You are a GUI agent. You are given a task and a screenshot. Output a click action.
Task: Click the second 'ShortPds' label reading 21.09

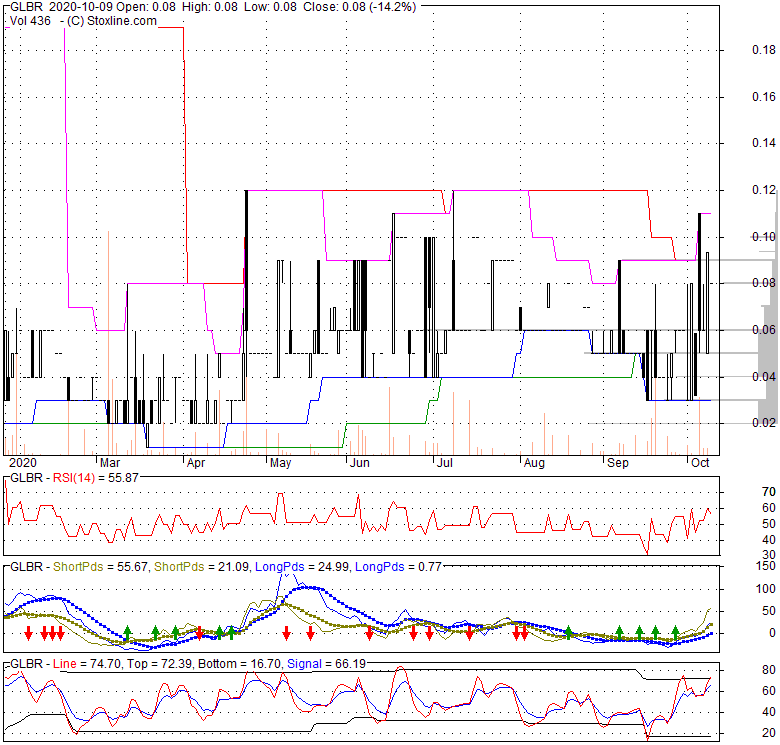point(201,567)
